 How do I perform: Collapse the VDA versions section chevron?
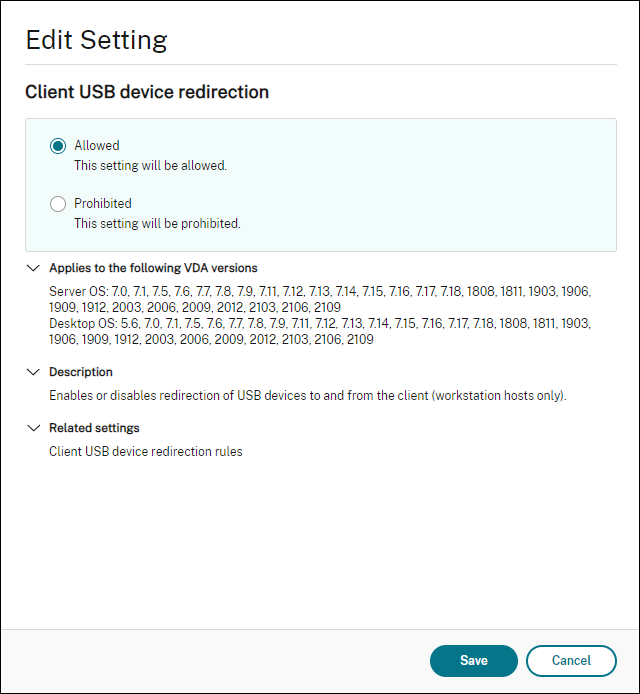pyautogui.click(x=33, y=268)
